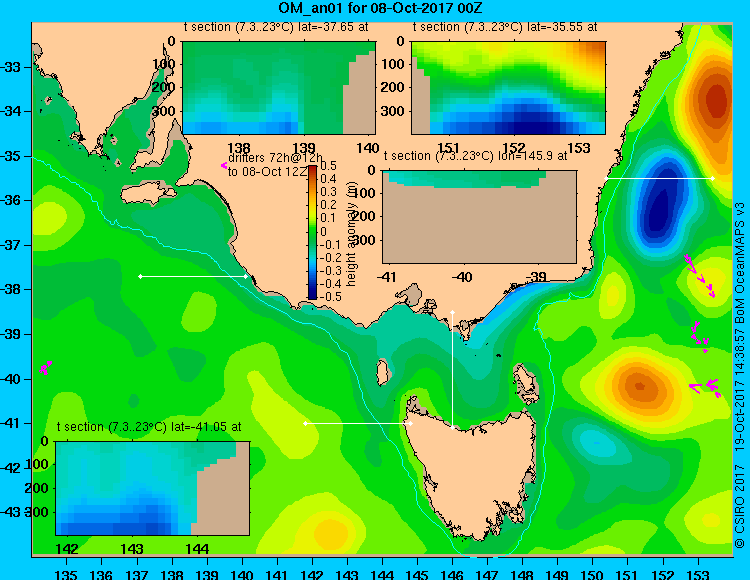Click the 146 longitude axis label
The image size is (750, 580).
click(x=452, y=574)
